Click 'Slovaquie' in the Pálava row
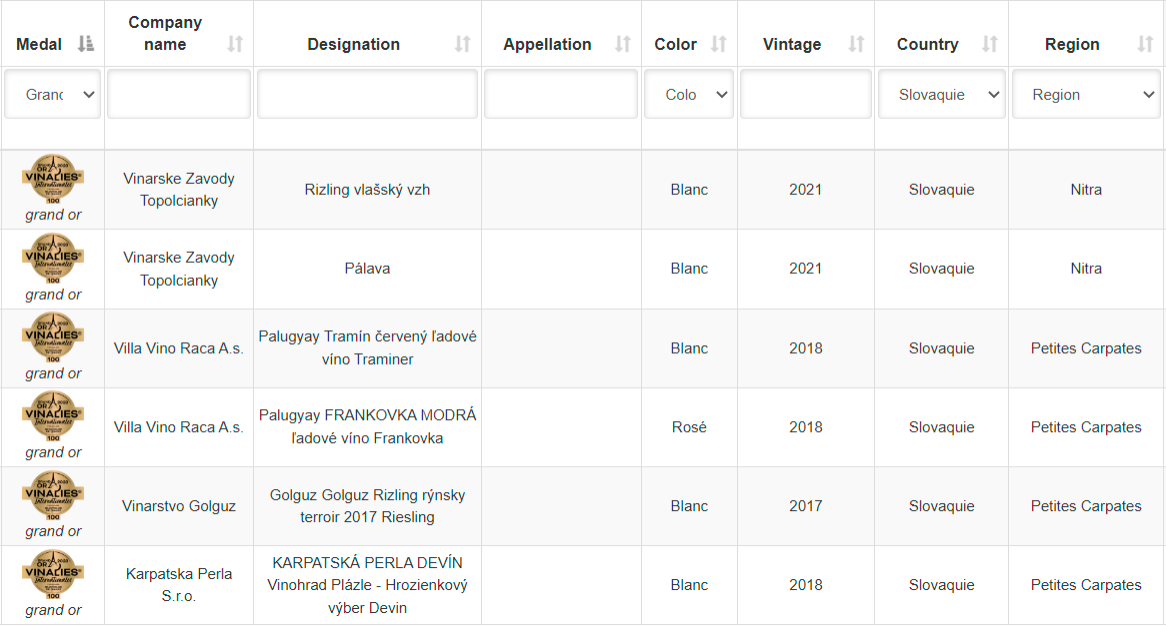The image size is (1166, 627). [x=941, y=269]
